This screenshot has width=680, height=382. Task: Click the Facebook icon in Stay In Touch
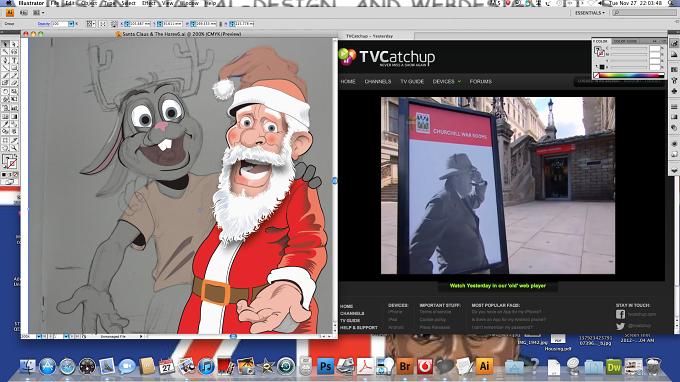620,314
